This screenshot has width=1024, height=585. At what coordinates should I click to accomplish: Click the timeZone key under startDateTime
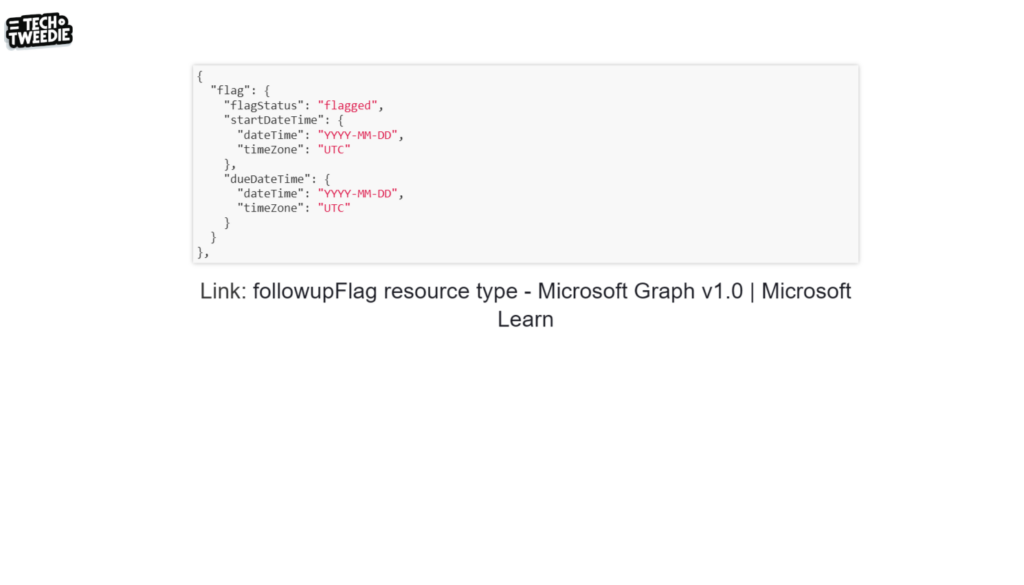coord(270,149)
